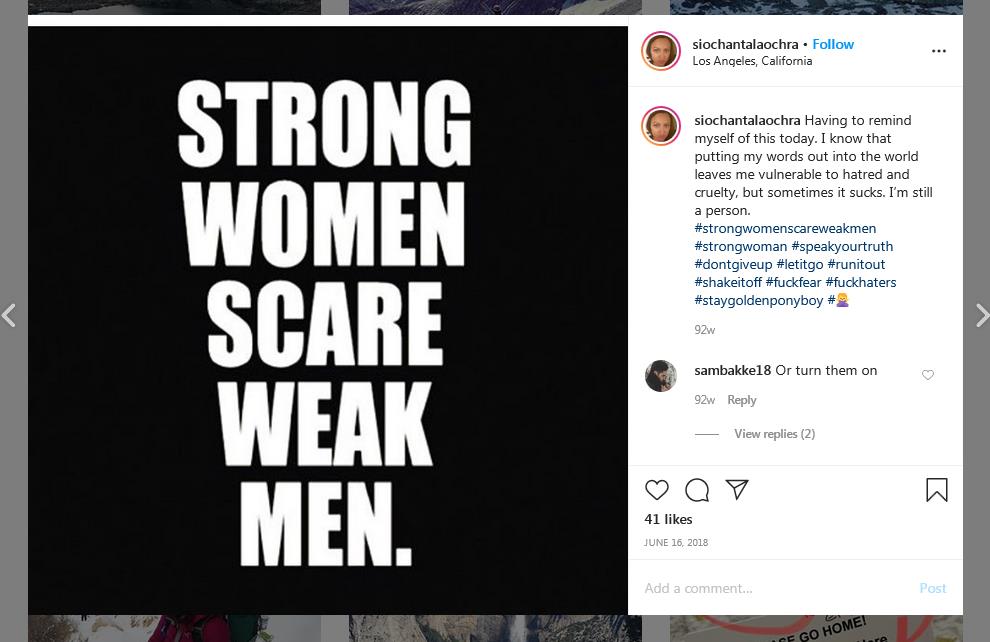Open the #fuckhaters hashtag
This screenshot has height=642, width=990.
(x=861, y=283)
